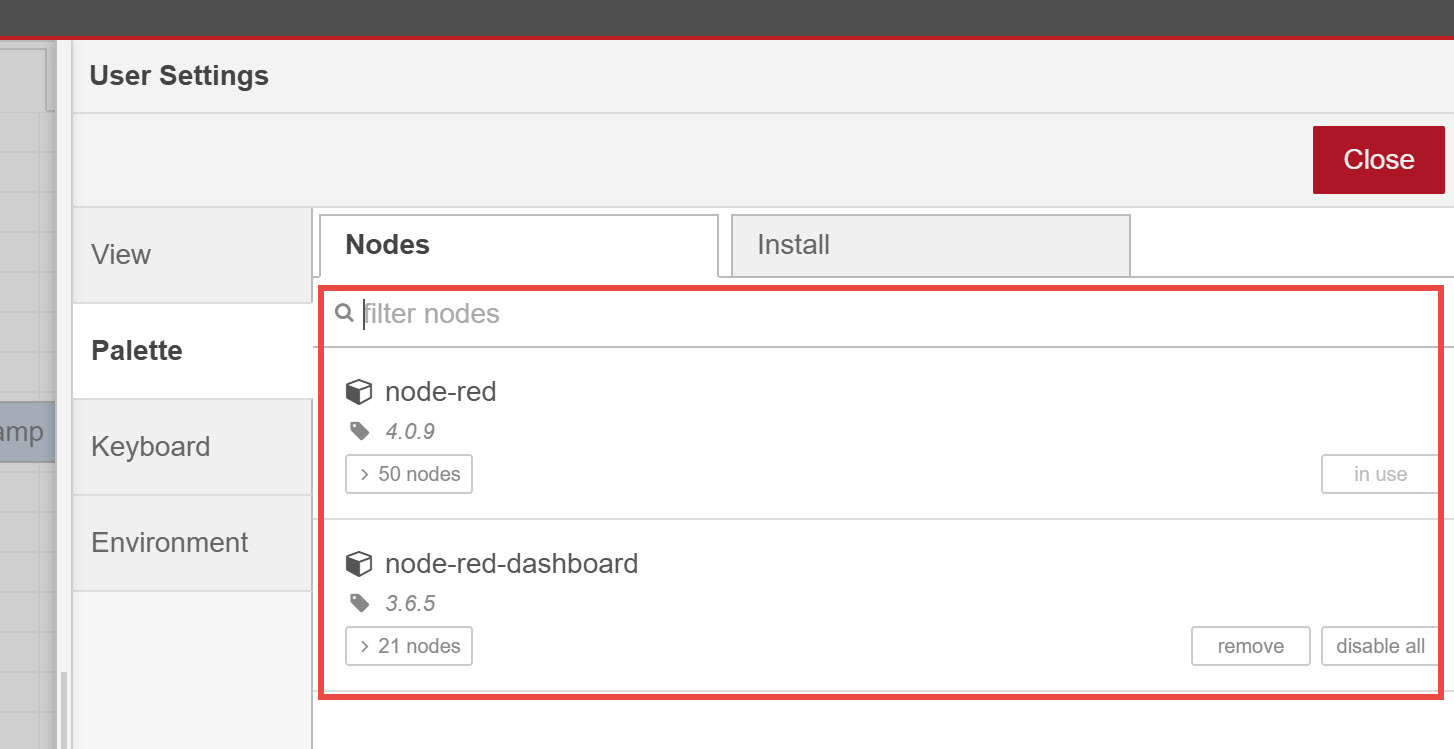1454x749 pixels.
Task: Expand the 21 nodes list under node-red-dashboard
Action: coord(408,646)
